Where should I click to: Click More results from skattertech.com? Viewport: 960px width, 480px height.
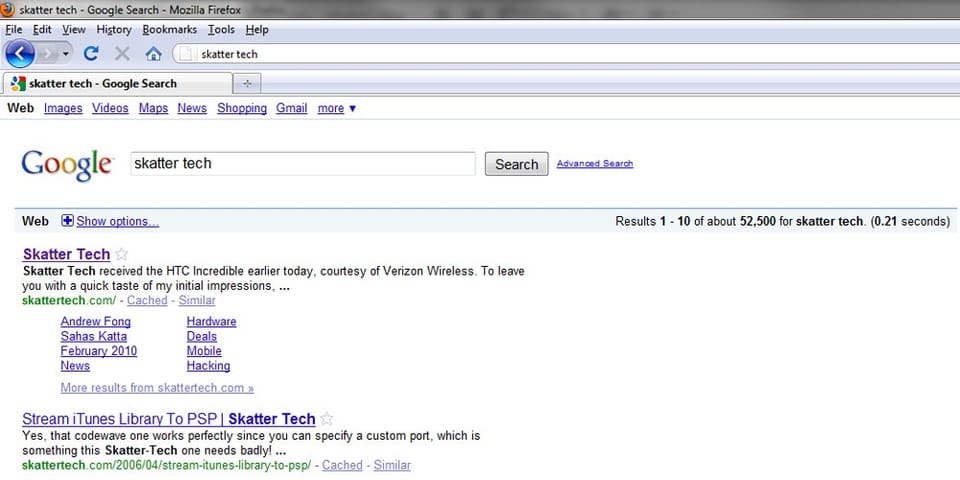click(x=157, y=388)
